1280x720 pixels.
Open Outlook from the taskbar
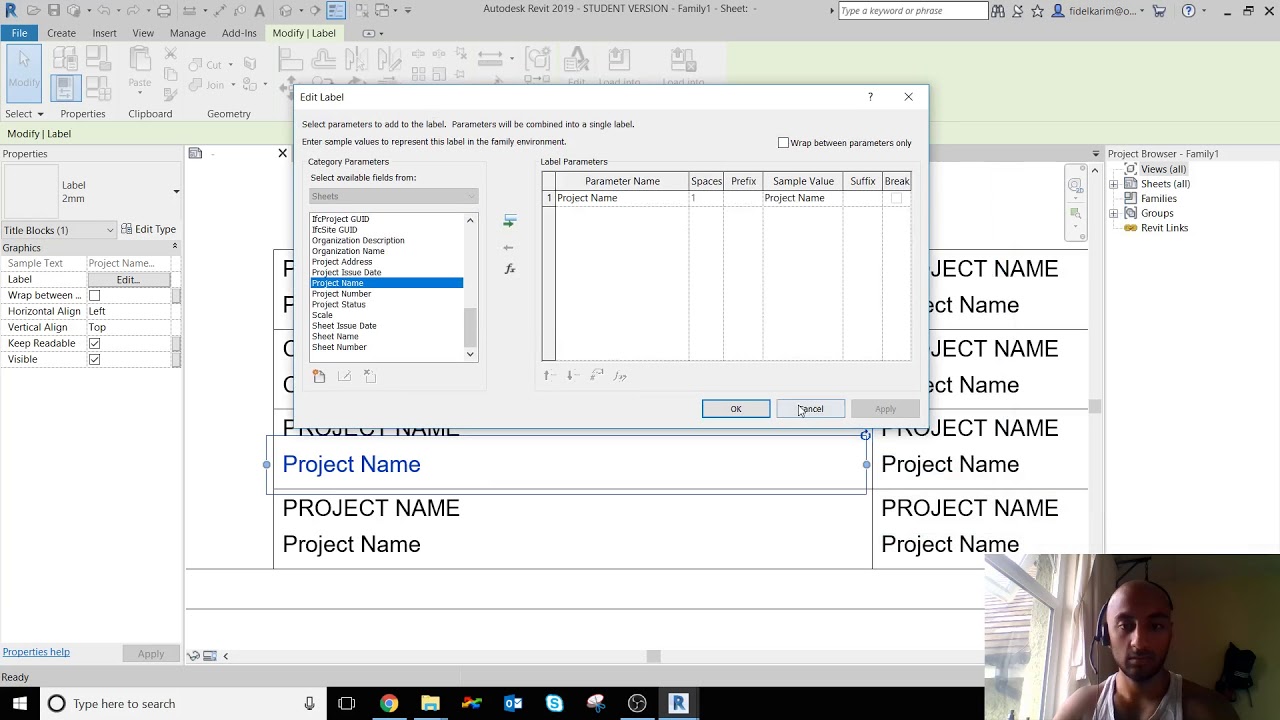click(513, 703)
